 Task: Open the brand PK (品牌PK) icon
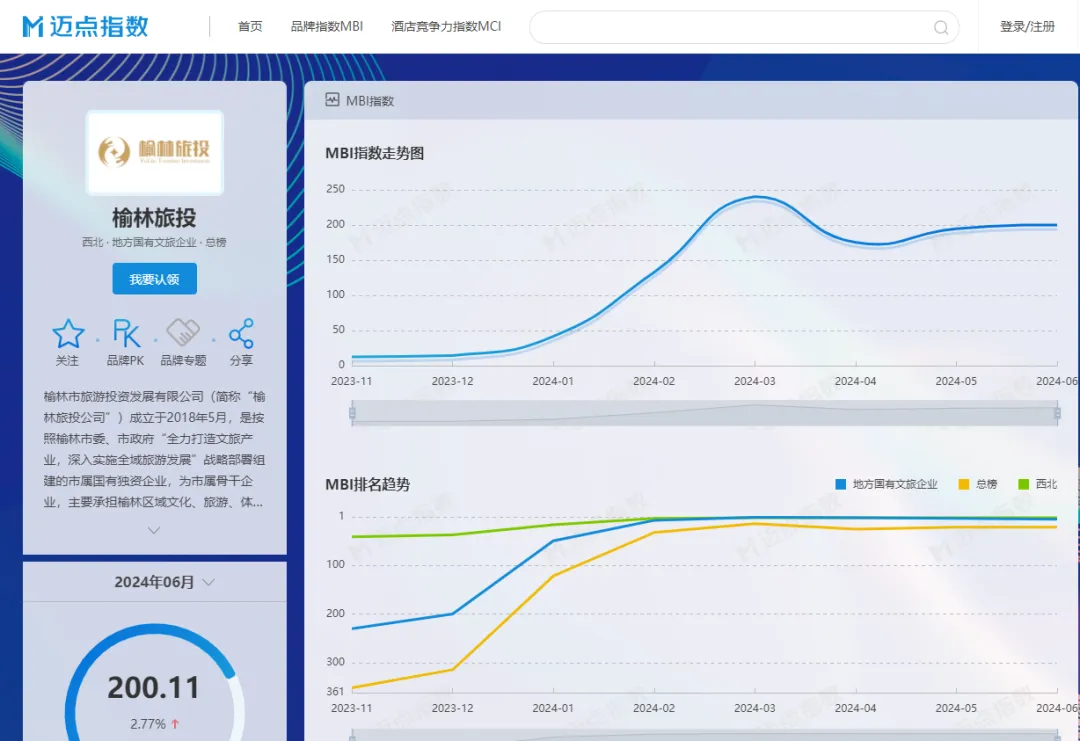[126, 334]
